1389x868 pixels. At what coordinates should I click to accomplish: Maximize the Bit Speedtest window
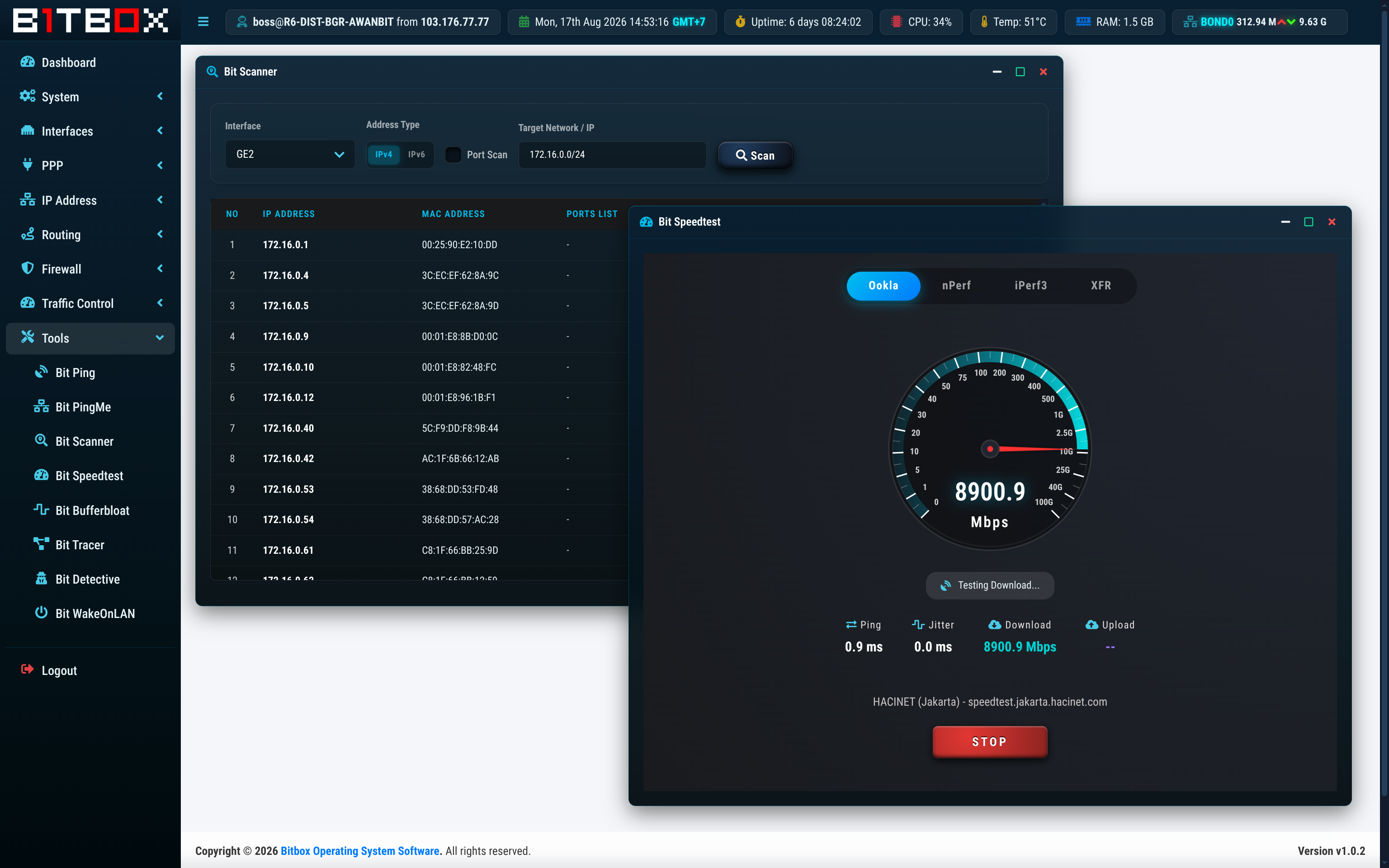pyautogui.click(x=1309, y=222)
